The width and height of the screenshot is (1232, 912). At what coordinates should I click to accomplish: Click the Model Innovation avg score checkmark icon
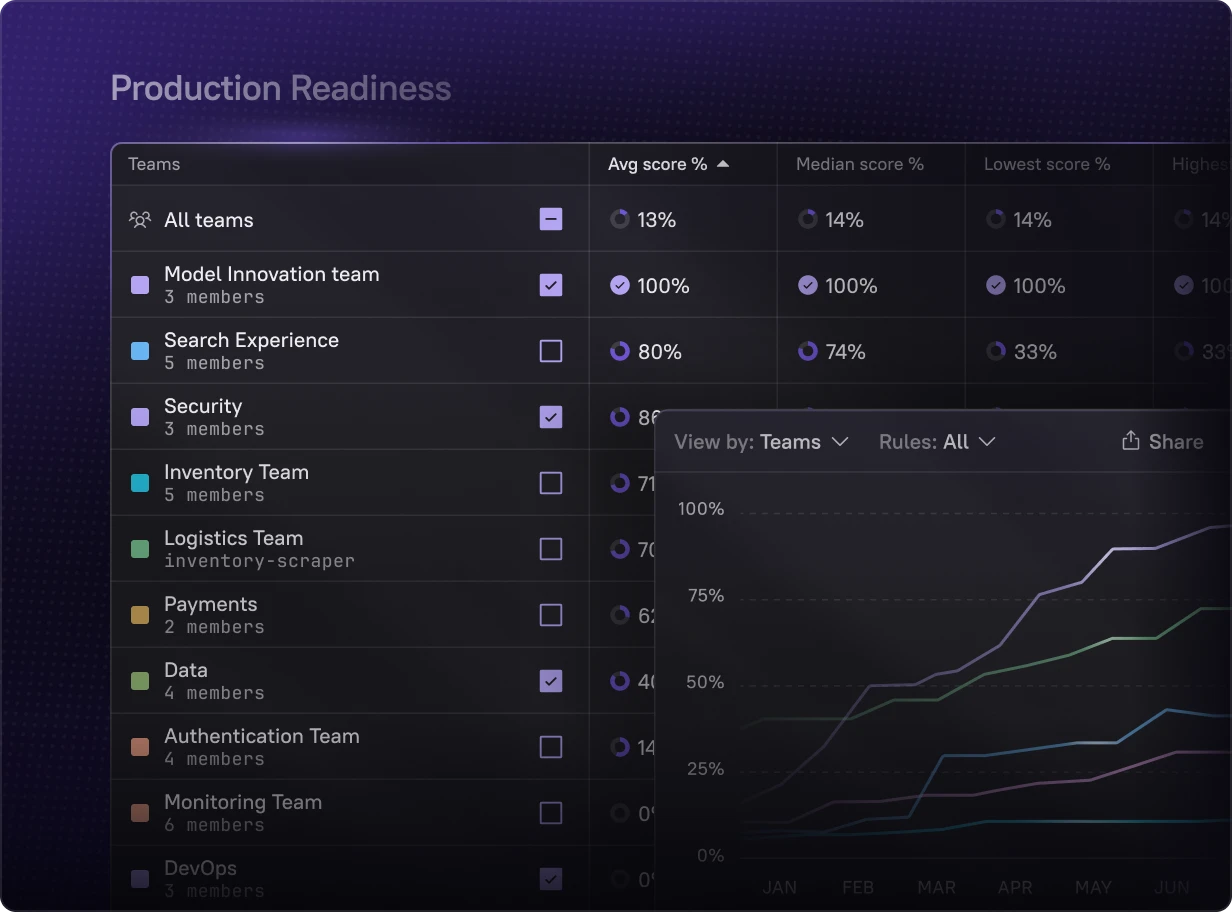(x=620, y=286)
